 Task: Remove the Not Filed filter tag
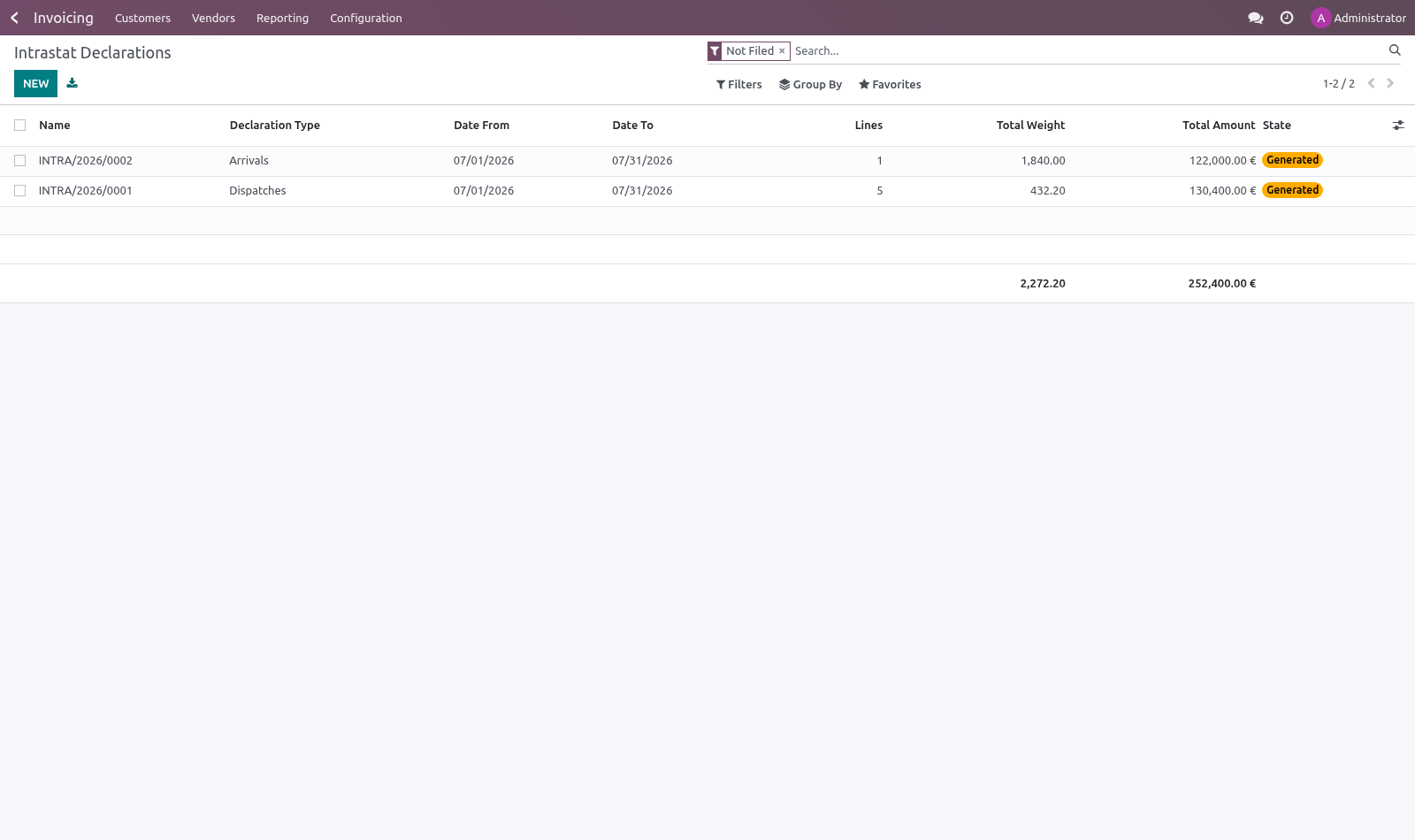tap(782, 51)
